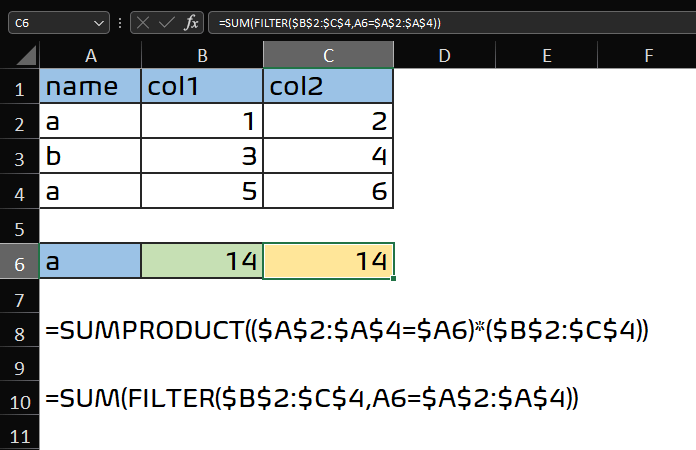Click the SUMPRODUCT formula text in row 8
Viewport: 696px width, 450px height.
click(347, 330)
